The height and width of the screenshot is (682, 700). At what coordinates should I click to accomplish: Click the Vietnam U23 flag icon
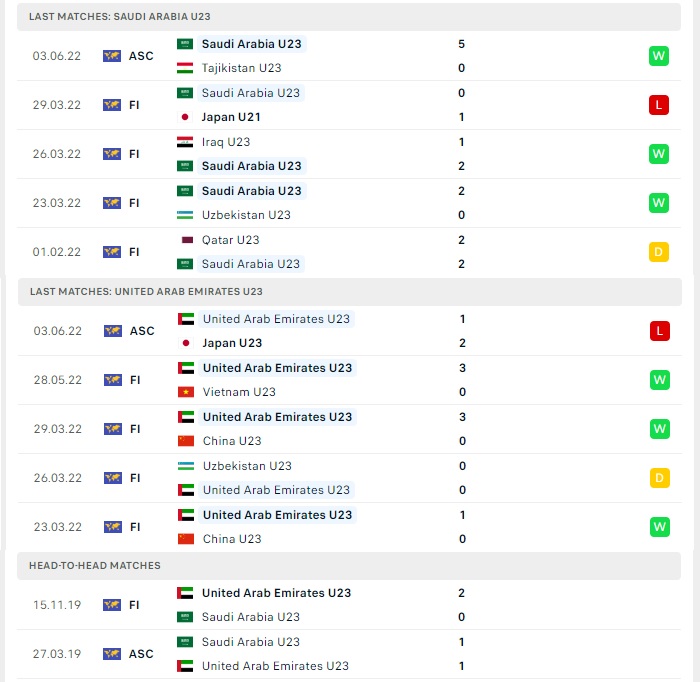click(186, 392)
